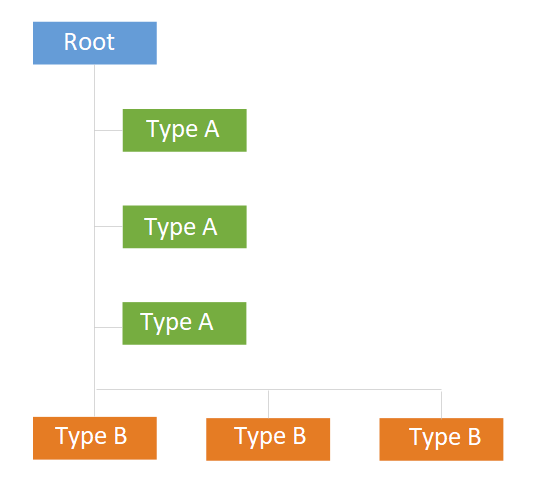Select trunk line between top and middle Type A
Screen dimensions: 542x496
[94, 178]
